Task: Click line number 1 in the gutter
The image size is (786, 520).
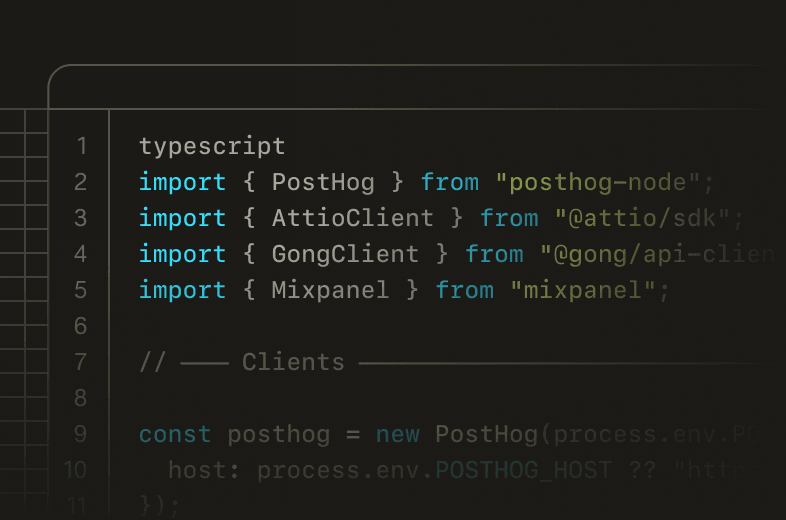Action: pyautogui.click(x=81, y=147)
